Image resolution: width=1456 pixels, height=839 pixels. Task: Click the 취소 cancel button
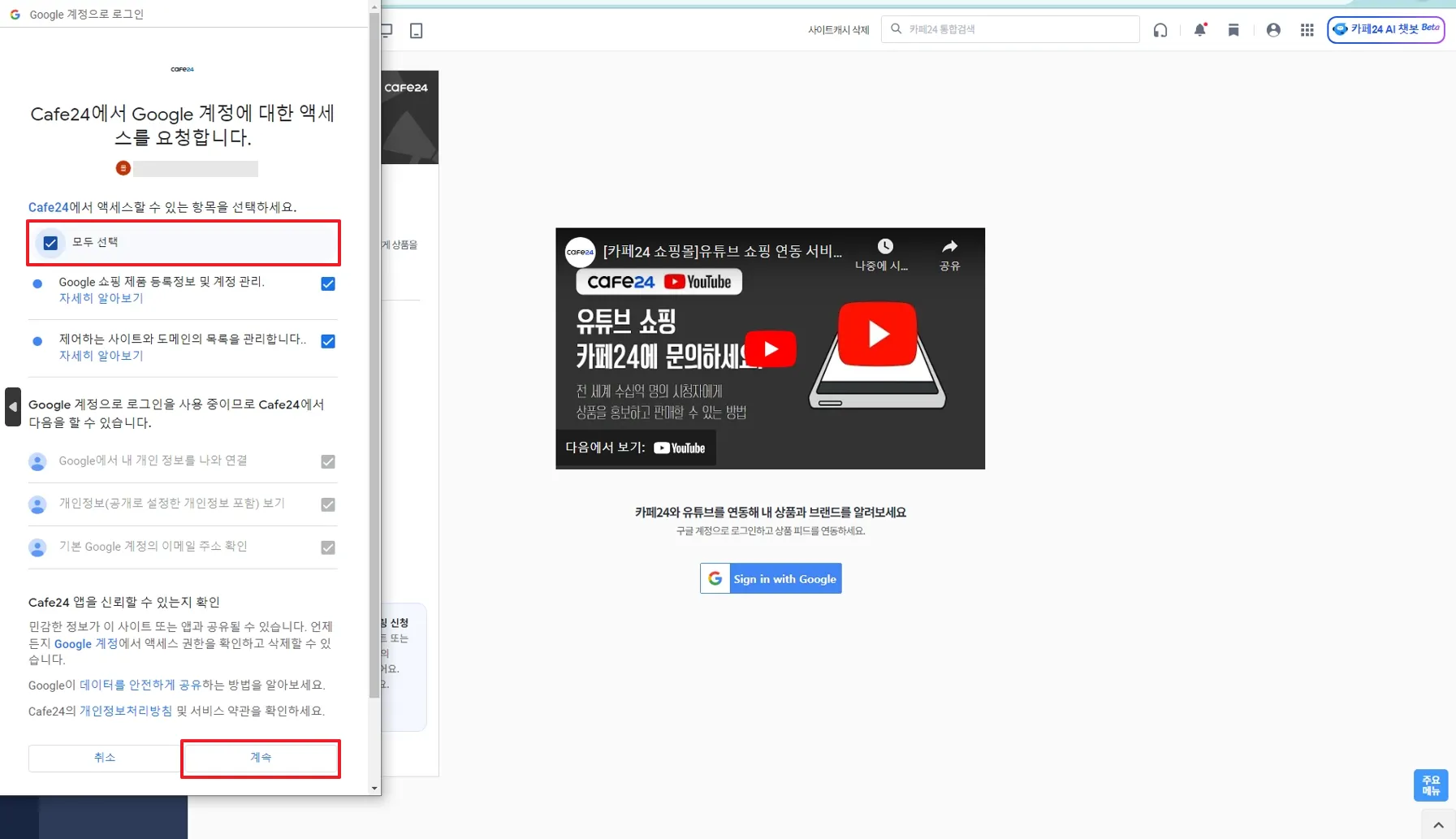(105, 757)
